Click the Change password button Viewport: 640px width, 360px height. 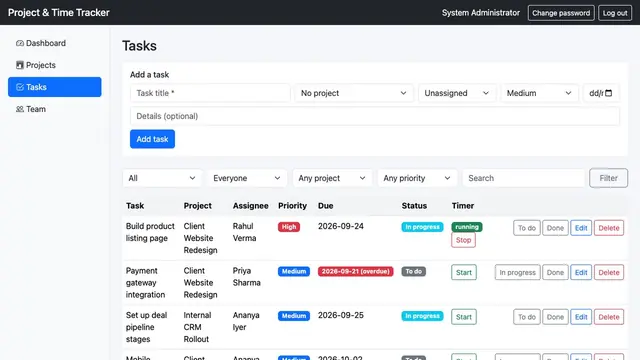561,13
